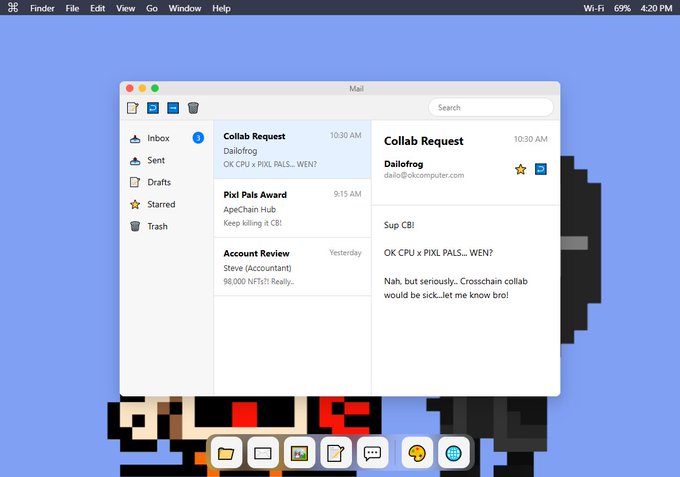Open the Window menu
Viewport: 680px width, 477px height.
click(185, 8)
